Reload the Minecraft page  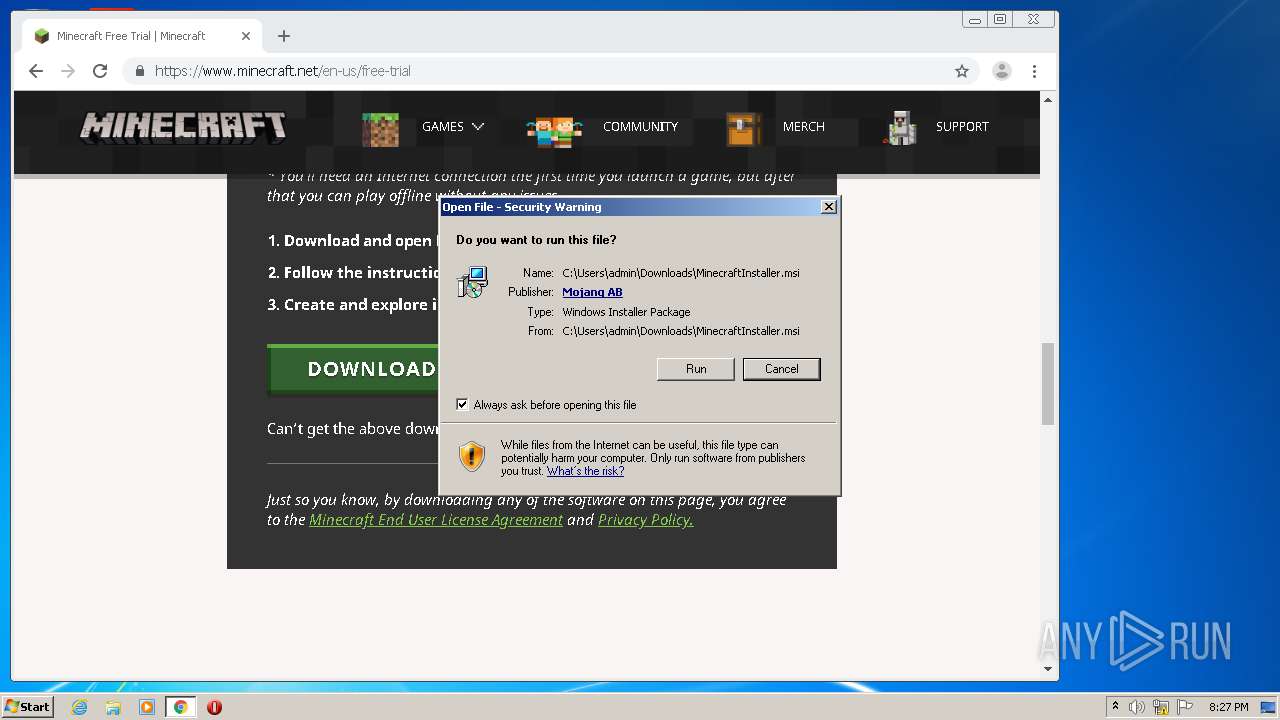[100, 71]
